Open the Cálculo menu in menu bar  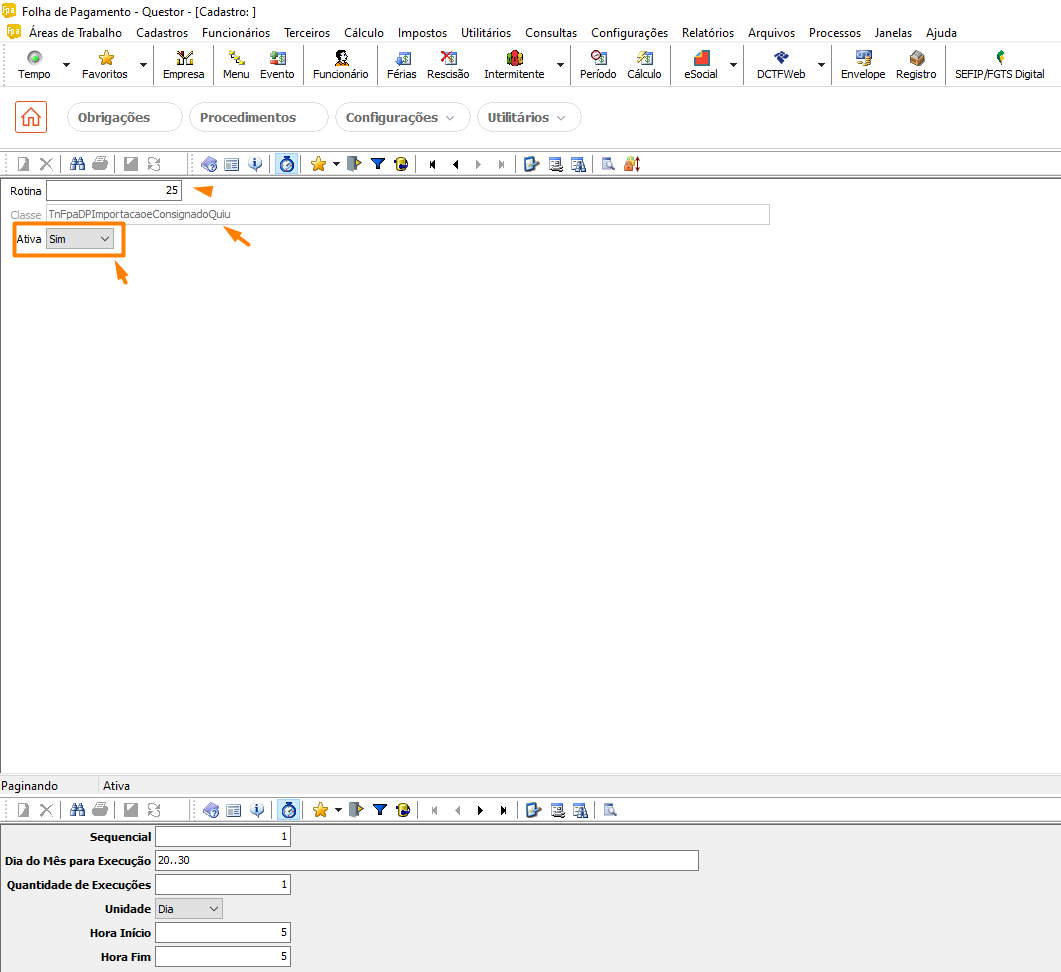[x=363, y=33]
